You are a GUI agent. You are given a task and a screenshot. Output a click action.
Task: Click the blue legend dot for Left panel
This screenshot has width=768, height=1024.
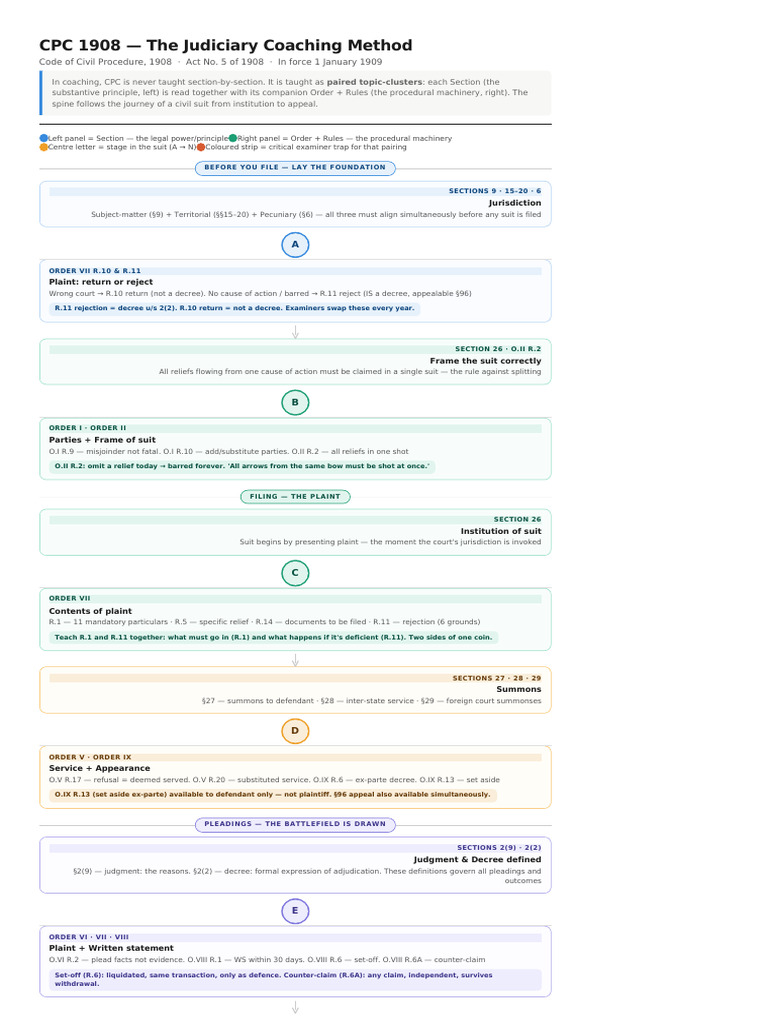click(44, 138)
